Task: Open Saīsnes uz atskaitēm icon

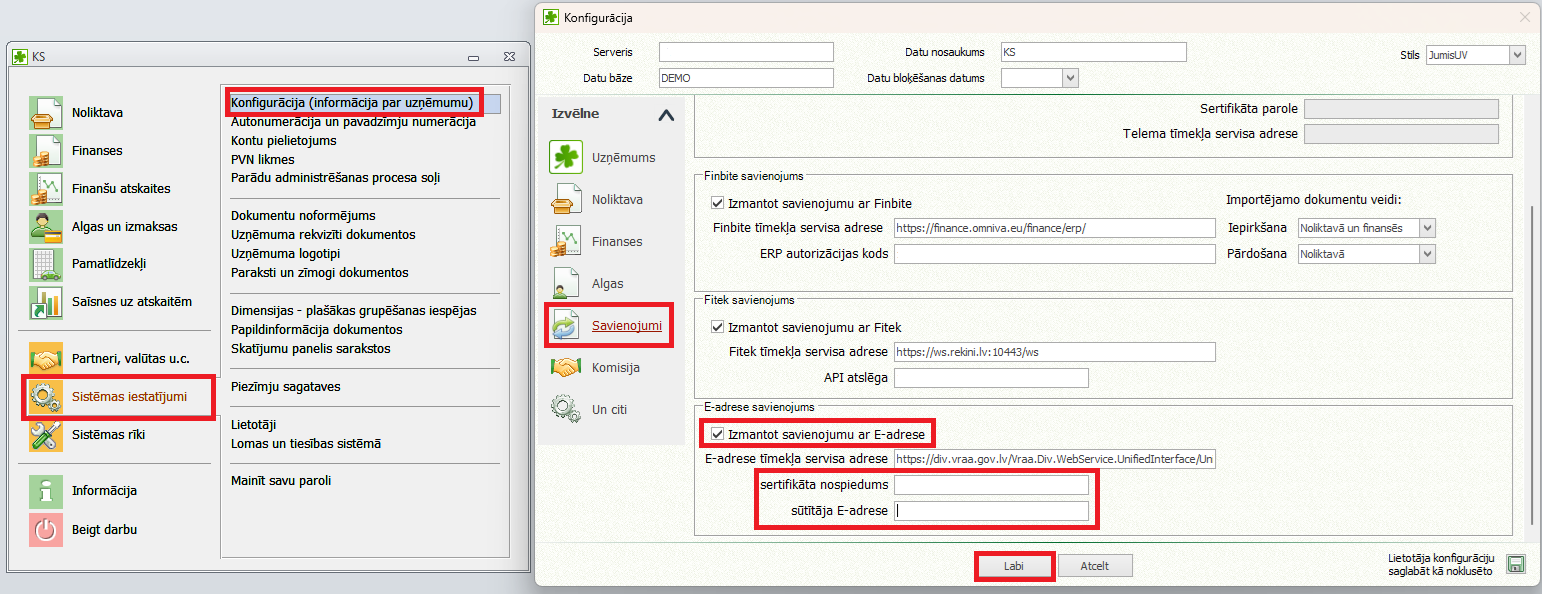Action: tap(46, 302)
